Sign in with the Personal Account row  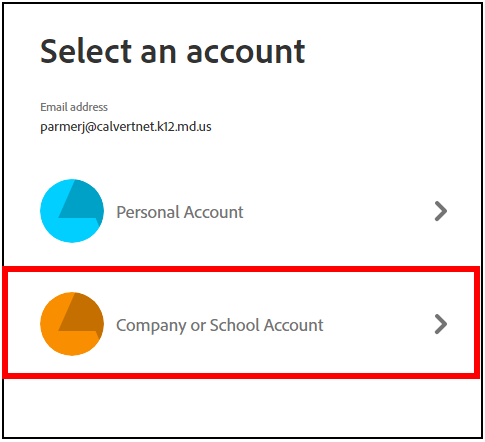point(243,211)
